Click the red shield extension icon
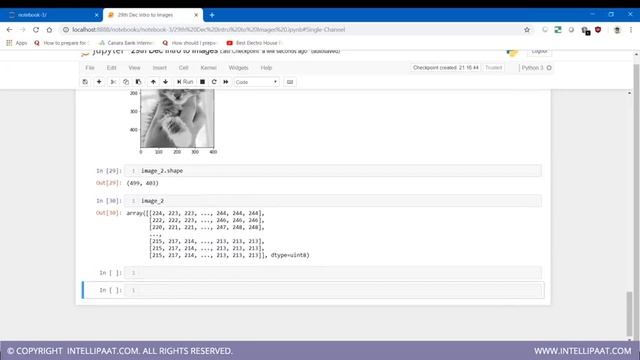Viewport: 640px width, 360px height. pyautogui.click(x=598, y=30)
